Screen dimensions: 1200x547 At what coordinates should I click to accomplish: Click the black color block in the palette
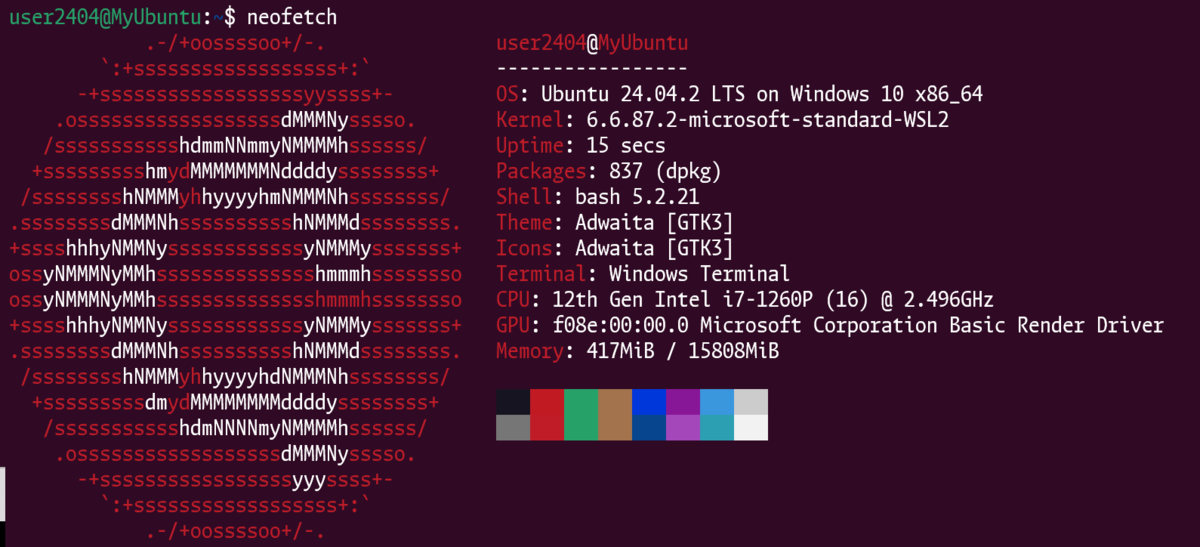pyautogui.click(x=513, y=402)
